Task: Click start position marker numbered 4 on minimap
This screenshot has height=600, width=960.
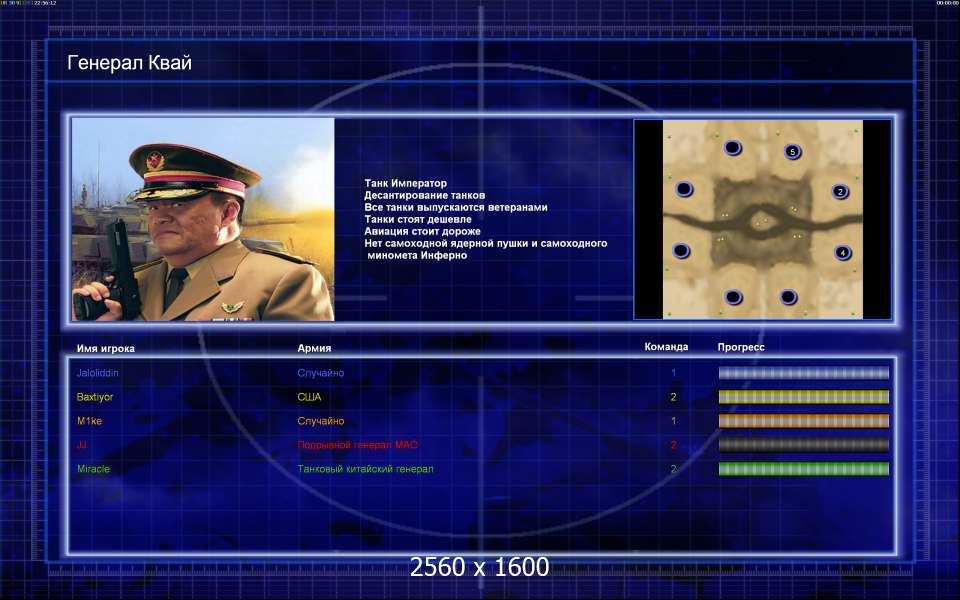Action: 842,252
